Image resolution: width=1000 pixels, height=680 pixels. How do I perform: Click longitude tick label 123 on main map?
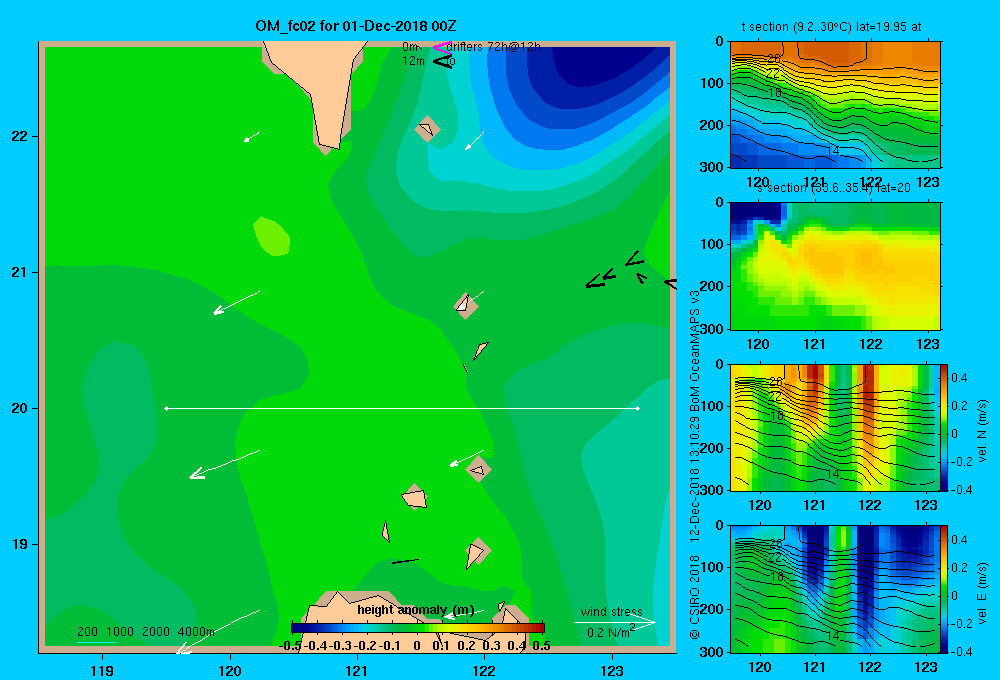[612, 670]
